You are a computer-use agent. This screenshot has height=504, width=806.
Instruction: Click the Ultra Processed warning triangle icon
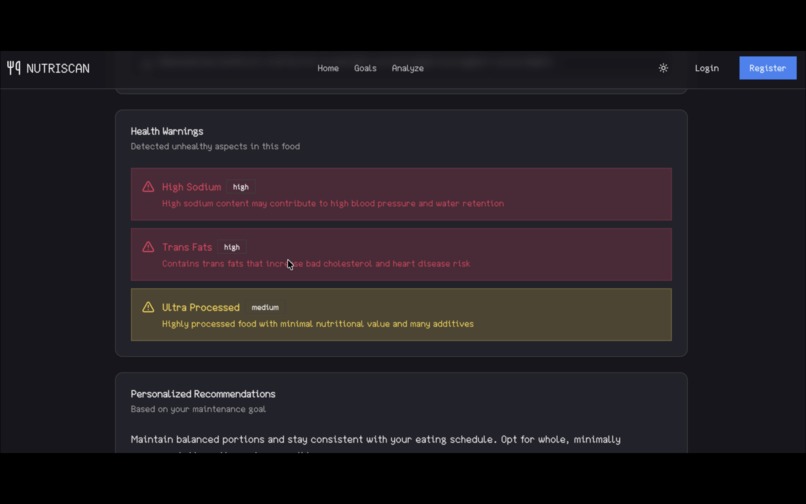pos(148,307)
